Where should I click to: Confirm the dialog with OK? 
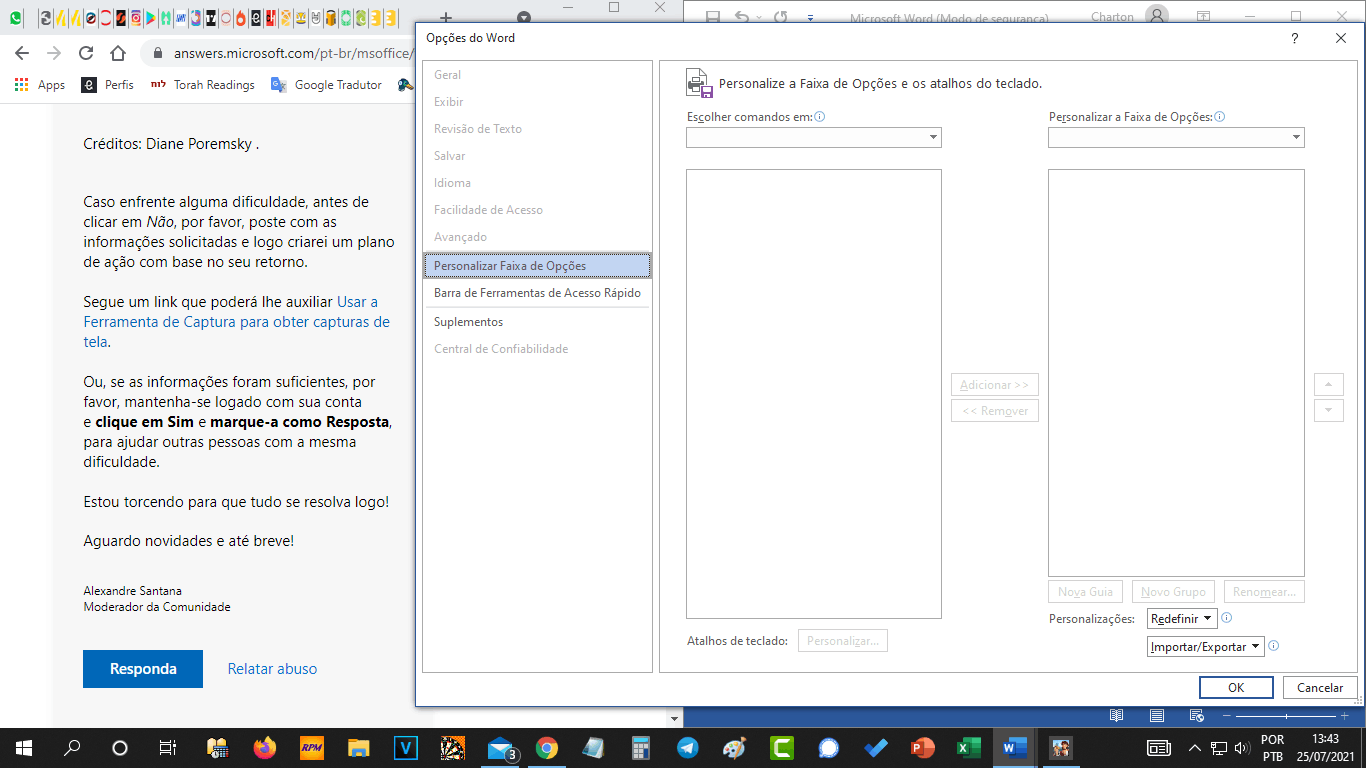(x=1236, y=688)
